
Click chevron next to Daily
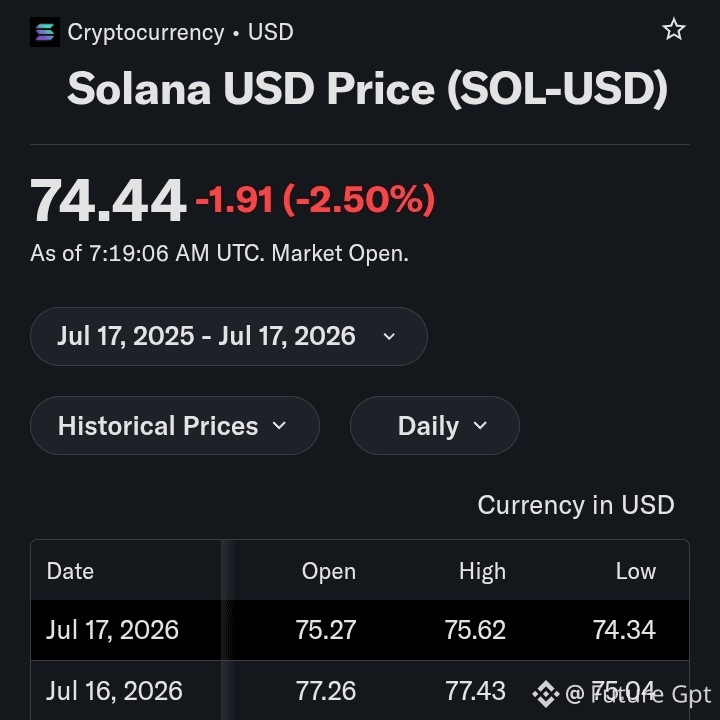480,426
